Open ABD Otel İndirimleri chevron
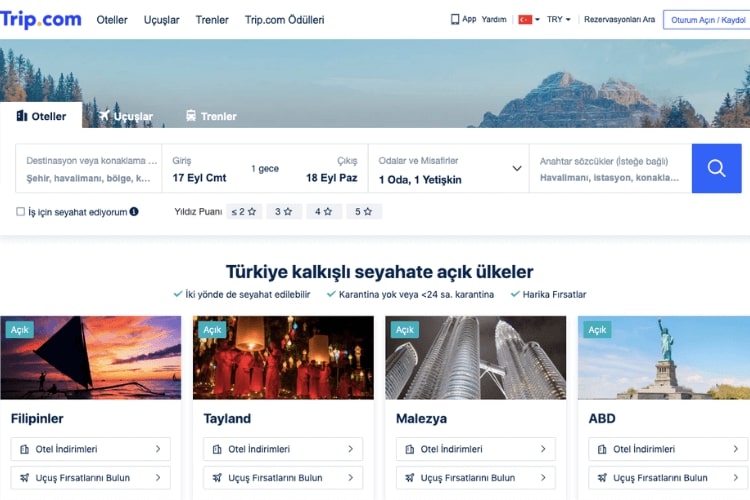This screenshot has width=750, height=500. tap(736, 449)
